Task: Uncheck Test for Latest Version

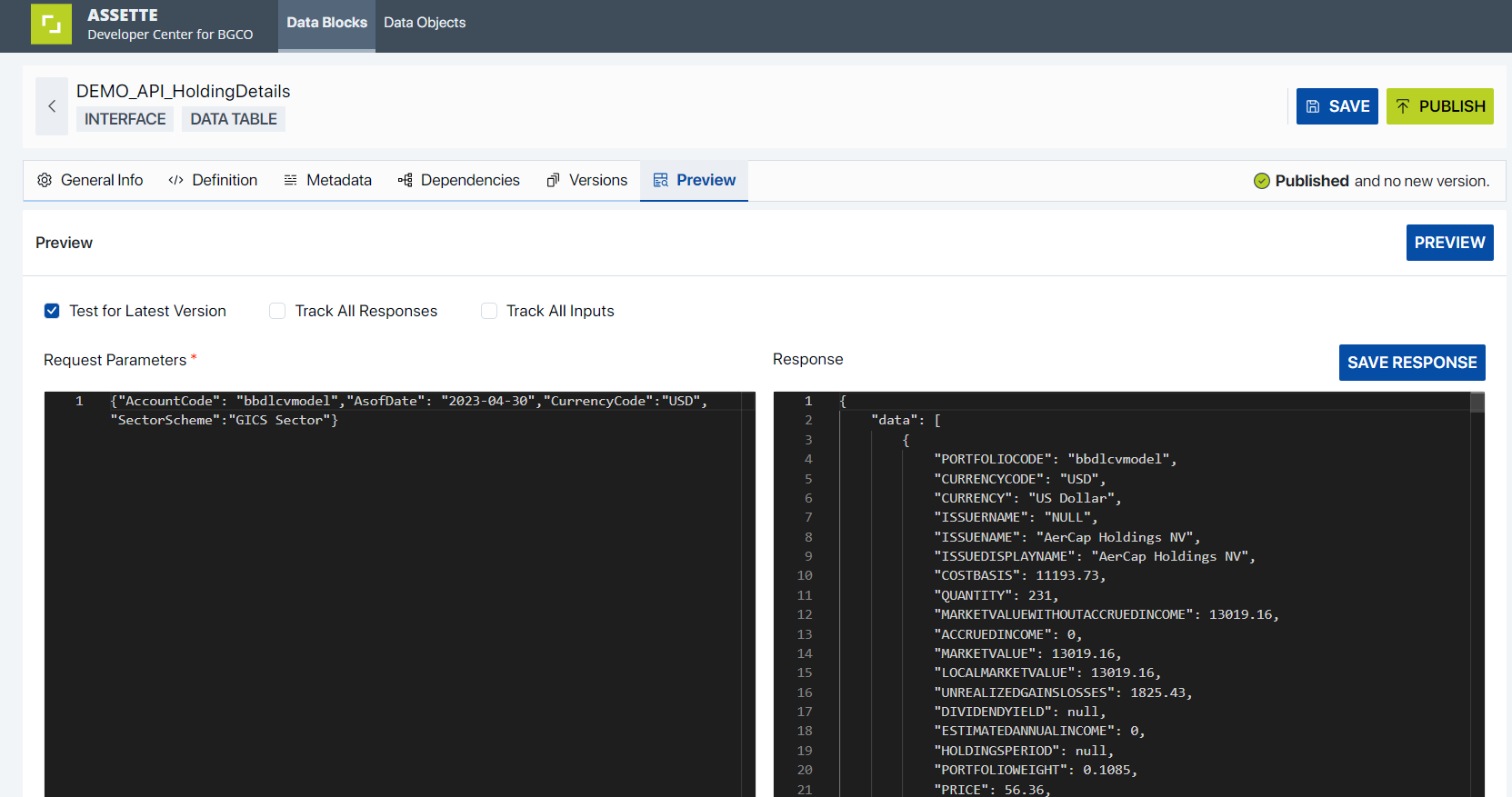Action: pyautogui.click(x=52, y=311)
